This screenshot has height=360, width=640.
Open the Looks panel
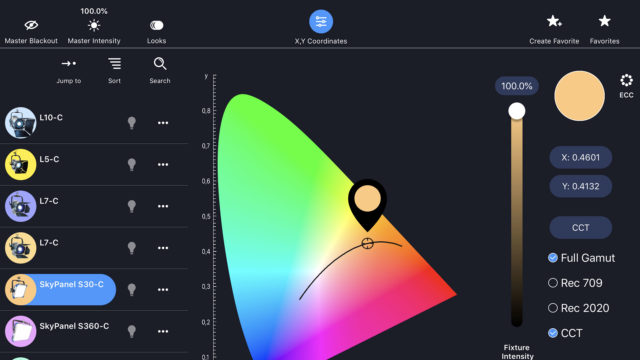156,25
